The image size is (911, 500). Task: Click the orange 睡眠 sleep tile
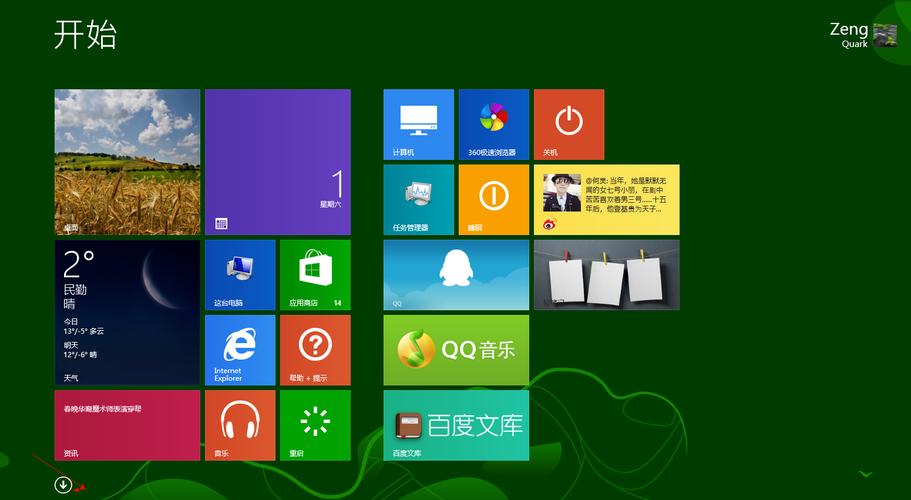(x=494, y=200)
